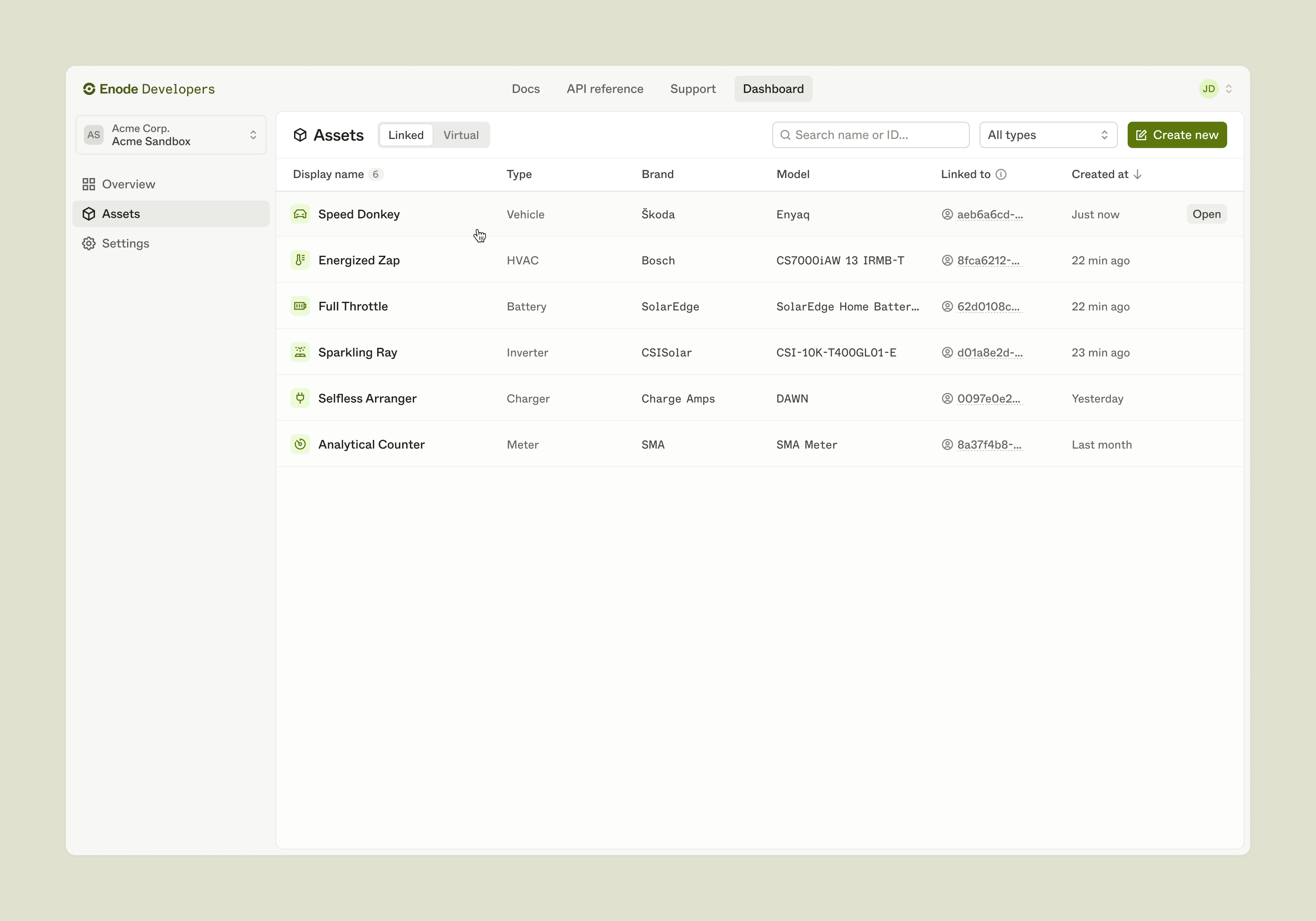Expand the Acme Sandbox workspace switcher

171,135
